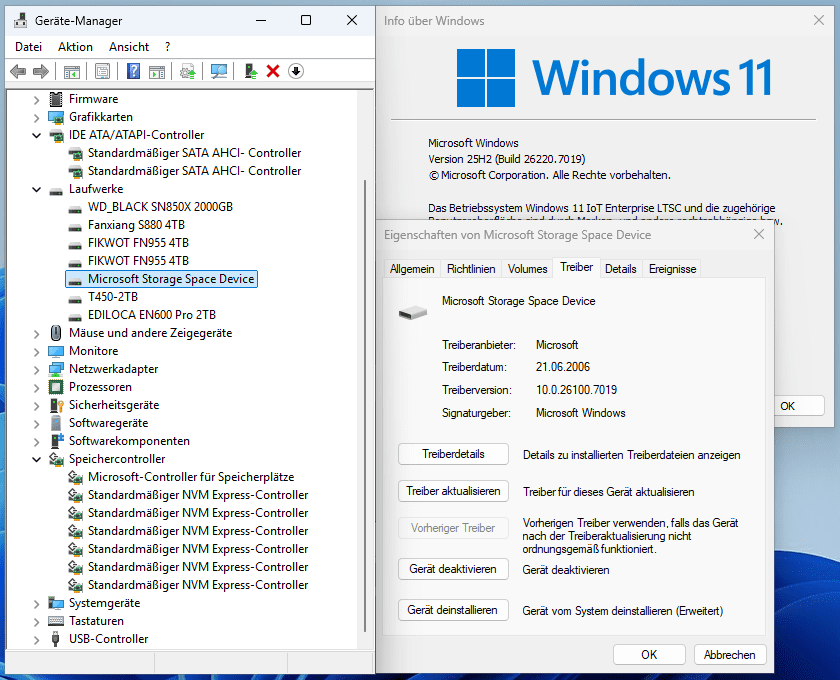
Task: Click Treiber aktualisieren button
Action: click(x=453, y=491)
